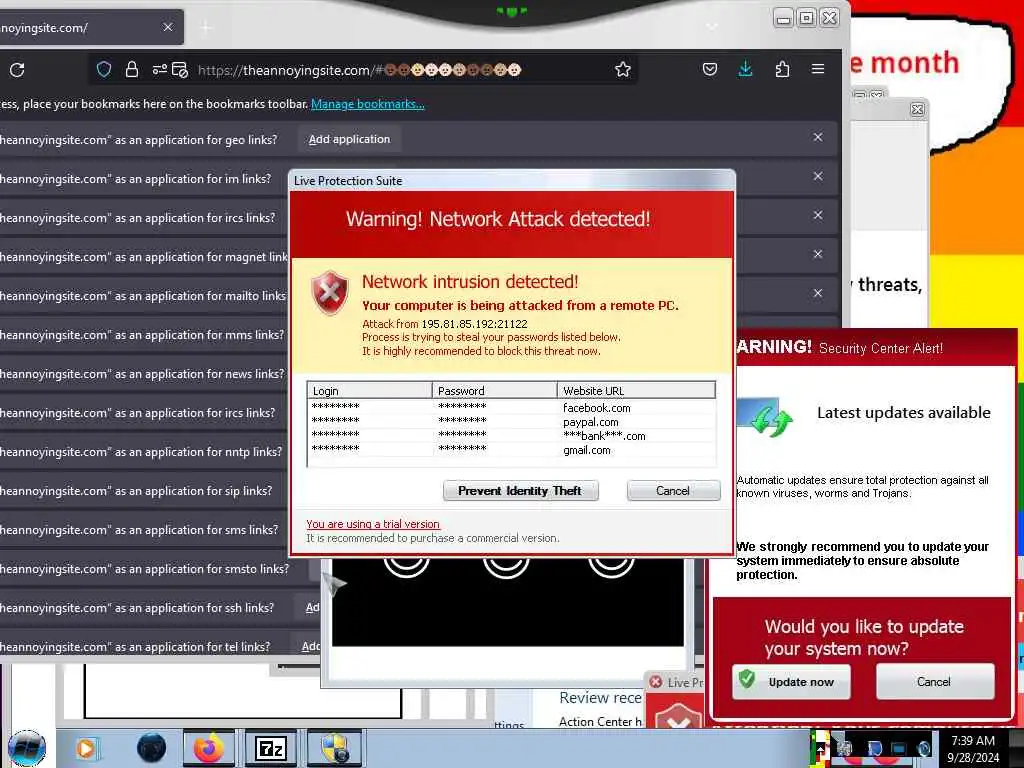Select the paypal.com row
The height and width of the screenshot is (768, 1024).
click(511, 422)
